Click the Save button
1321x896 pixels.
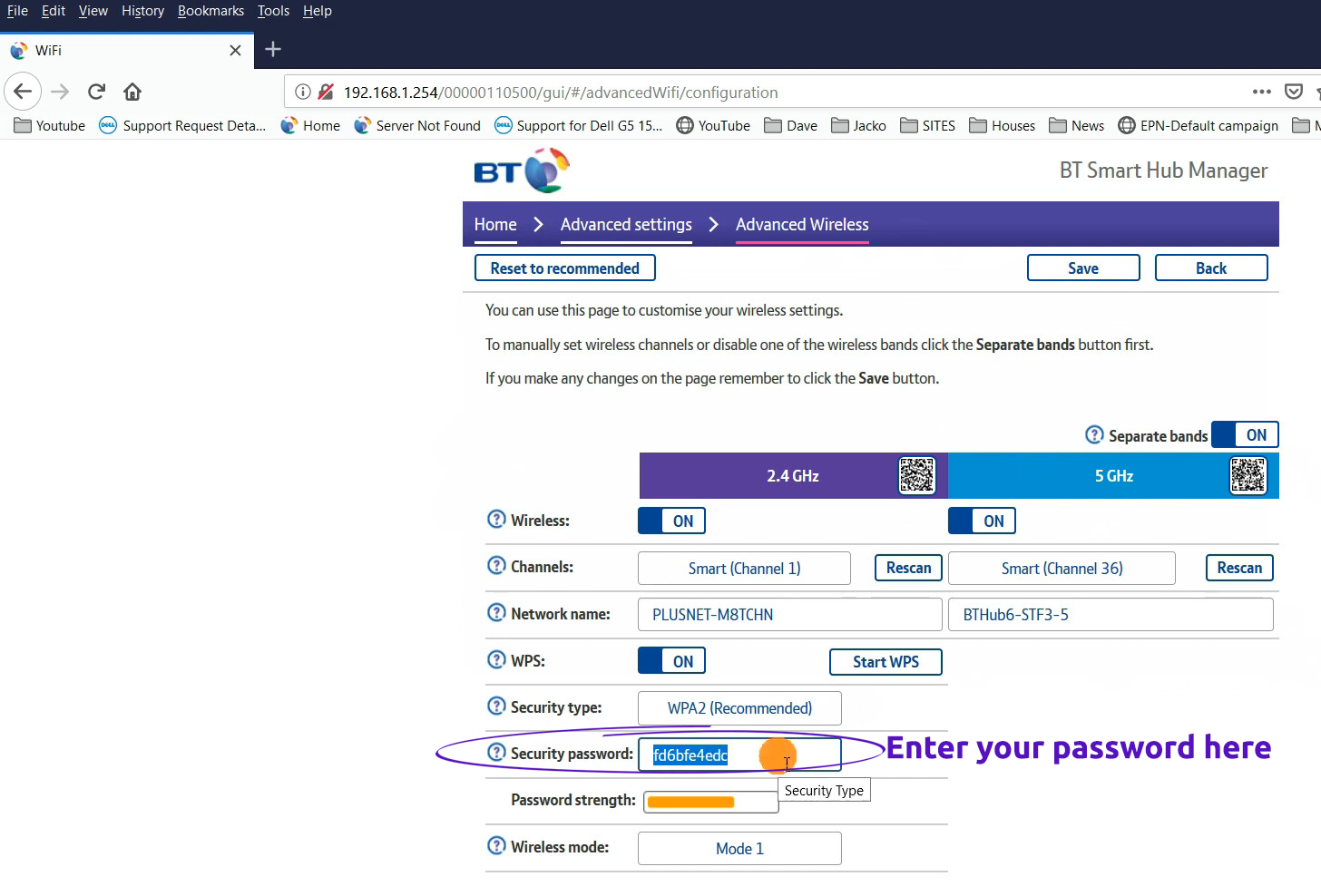pos(1083,268)
